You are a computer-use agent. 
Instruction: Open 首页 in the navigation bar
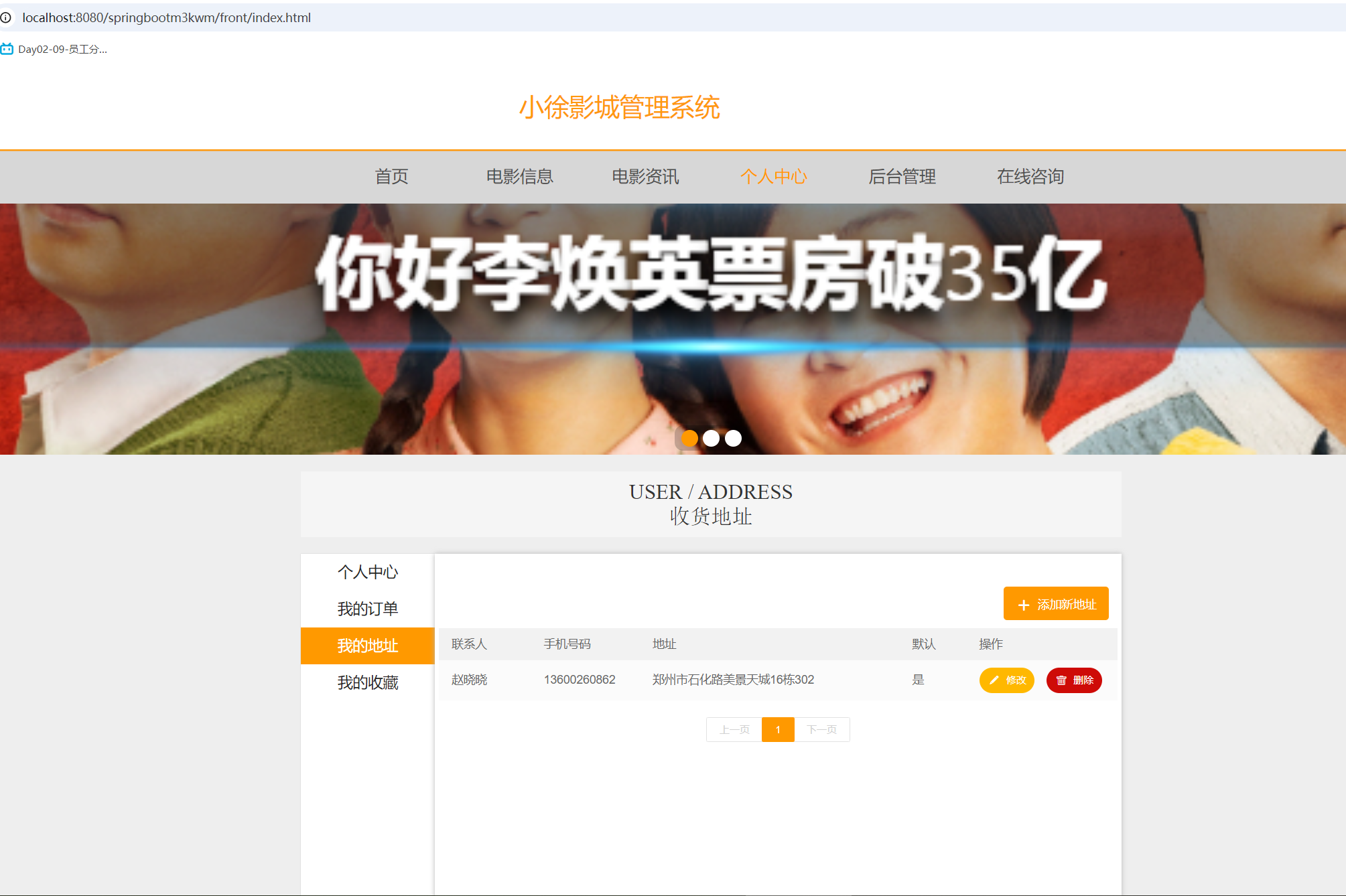391,176
